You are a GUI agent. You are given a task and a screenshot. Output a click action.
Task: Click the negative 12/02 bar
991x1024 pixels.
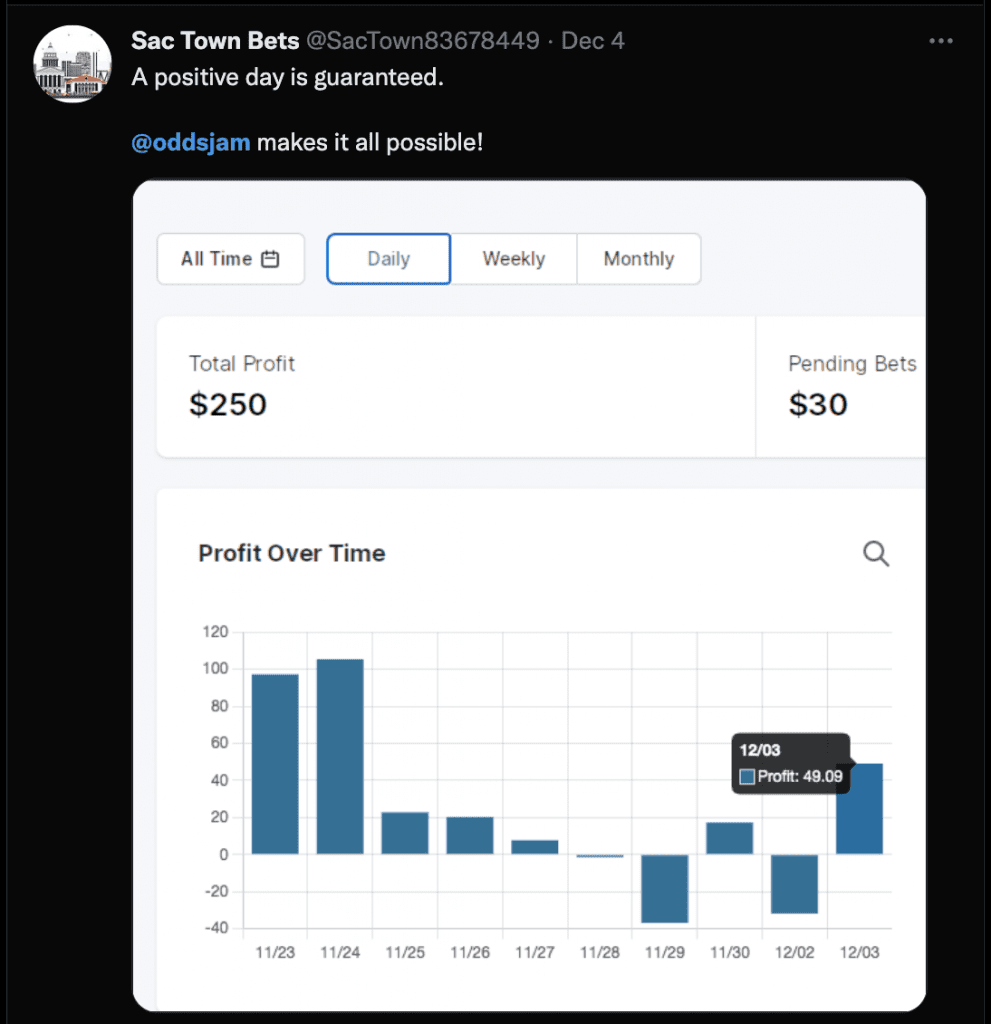(x=795, y=883)
